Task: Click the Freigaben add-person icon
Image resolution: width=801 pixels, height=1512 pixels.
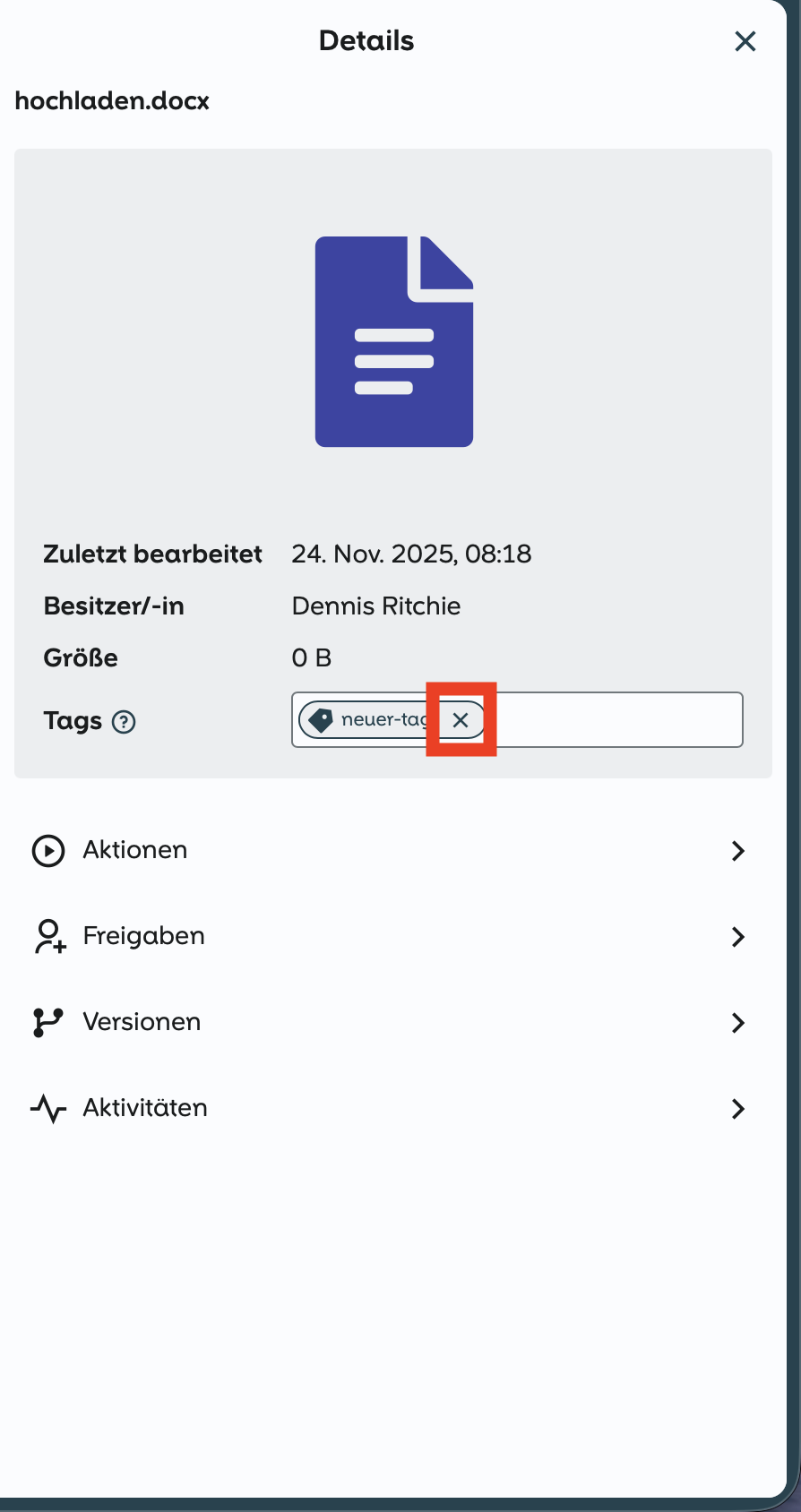Action: pos(49,937)
